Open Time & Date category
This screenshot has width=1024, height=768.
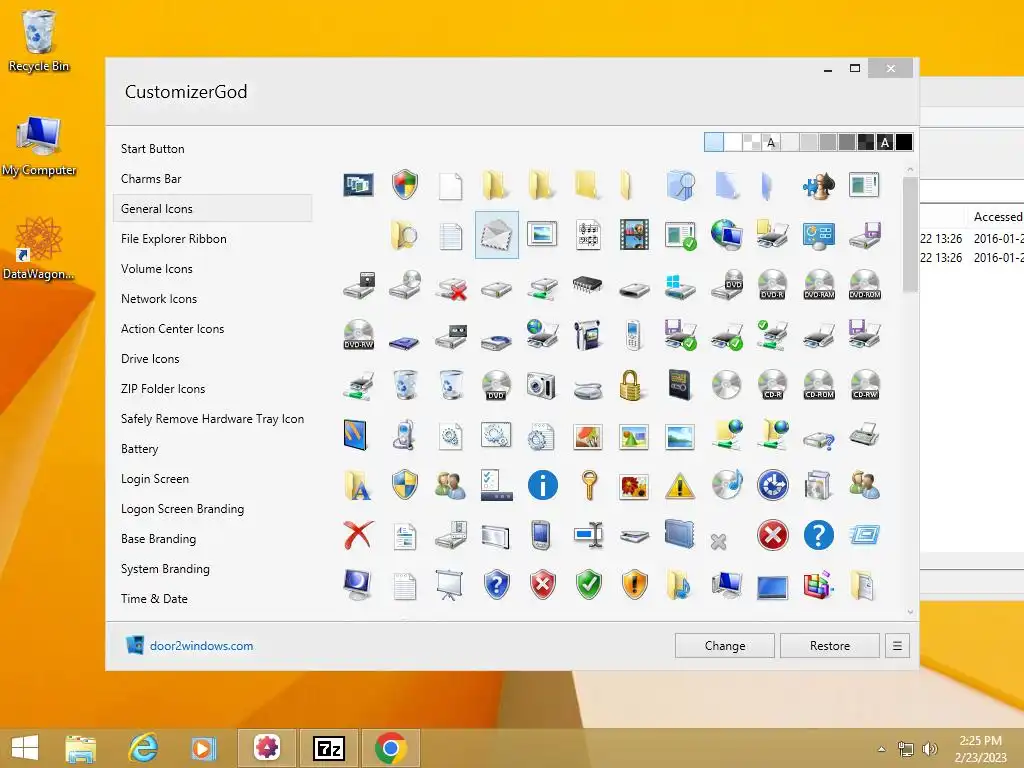(x=154, y=600)
